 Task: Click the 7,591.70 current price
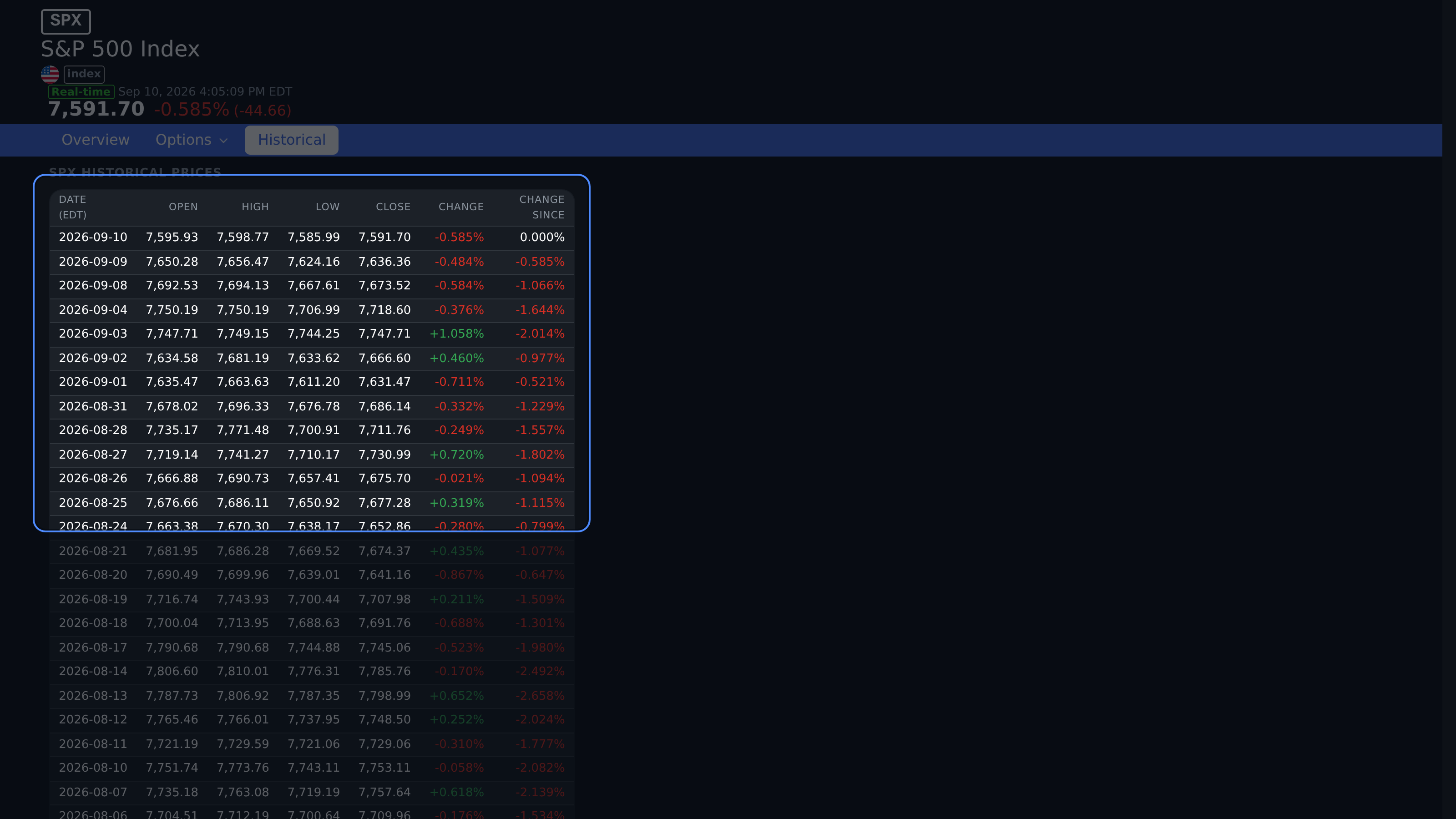(x=96, y=109)
